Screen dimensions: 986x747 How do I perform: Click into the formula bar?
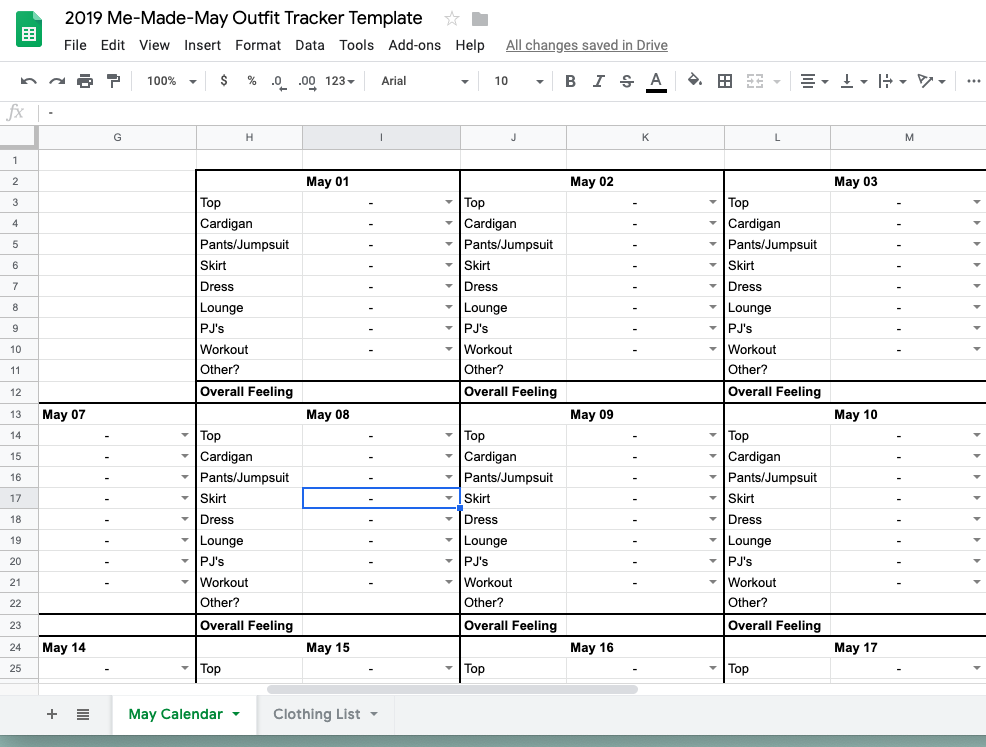[512, 113]
